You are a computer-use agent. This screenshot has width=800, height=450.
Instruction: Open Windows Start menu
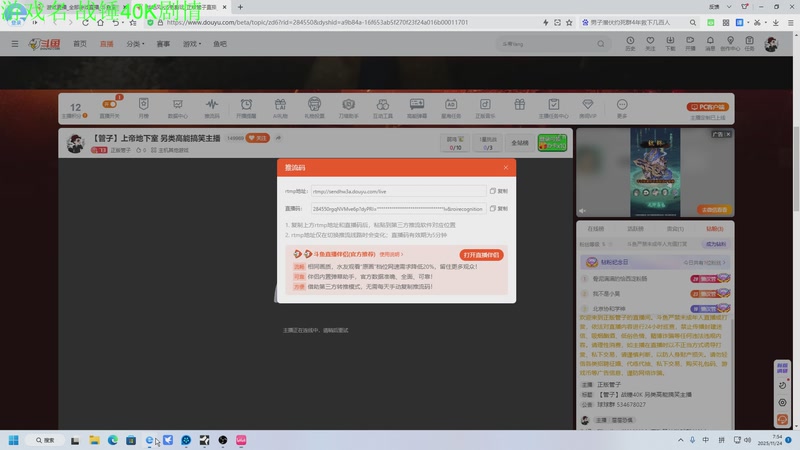click(14, 440)
